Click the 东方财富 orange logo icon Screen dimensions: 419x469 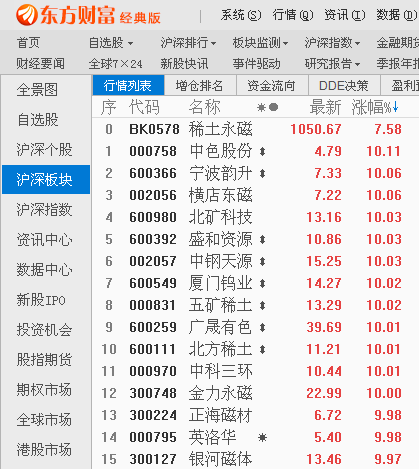pos(27,15)
